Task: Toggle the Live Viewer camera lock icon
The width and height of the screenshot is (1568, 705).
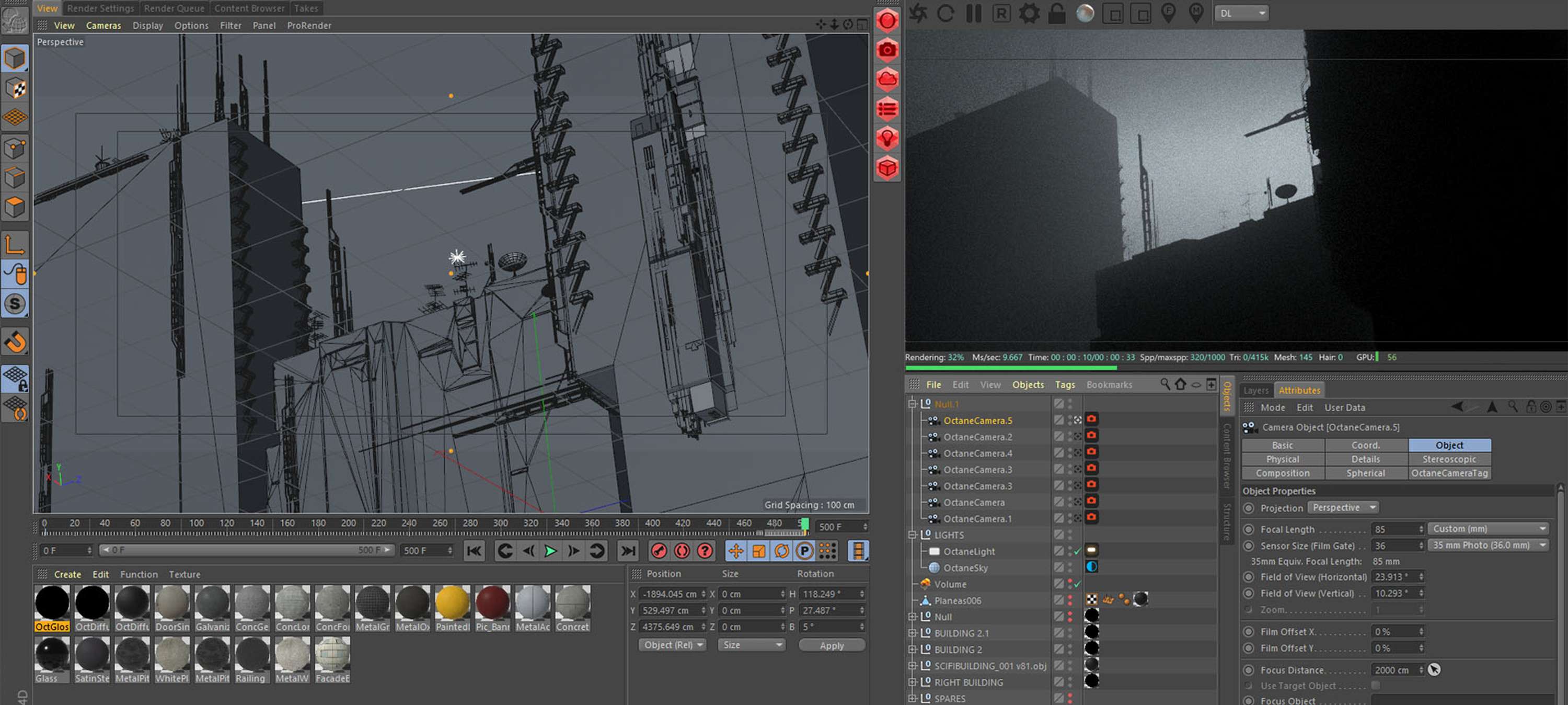Action: coord(1057,14)
